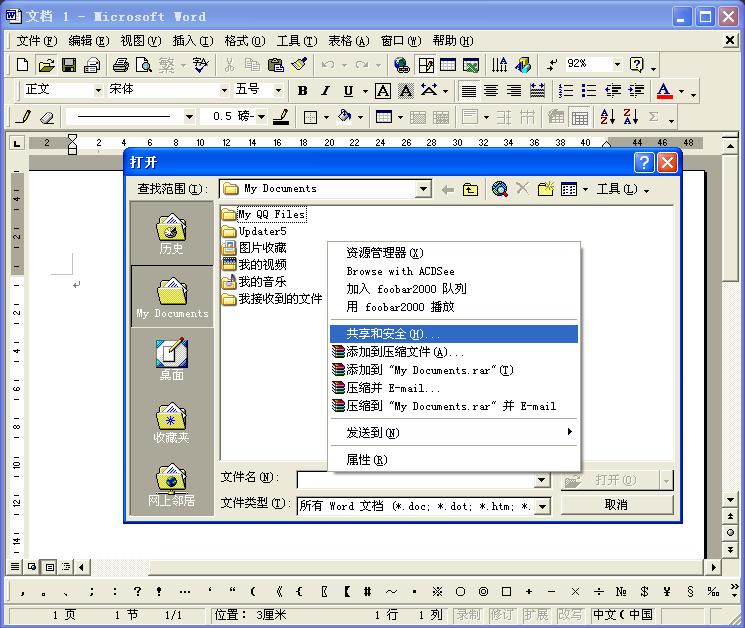Click the Paste clipboard icon

pos(276,65)
